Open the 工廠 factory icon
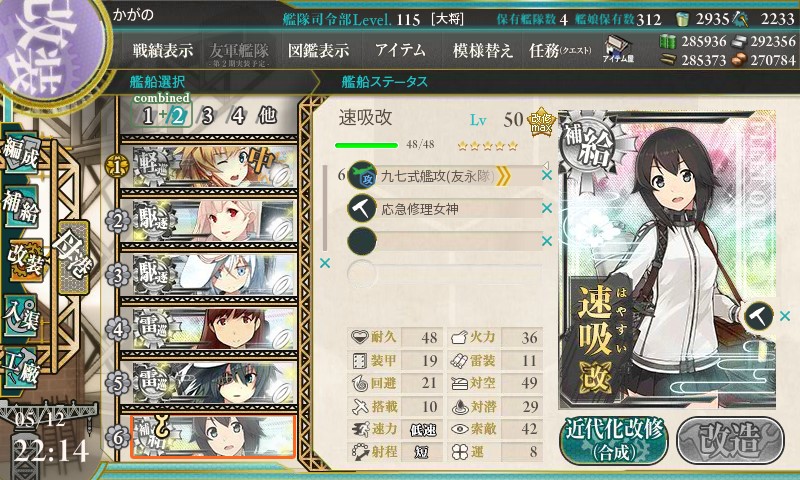This screenshot has height=480, width=800. 21,367
